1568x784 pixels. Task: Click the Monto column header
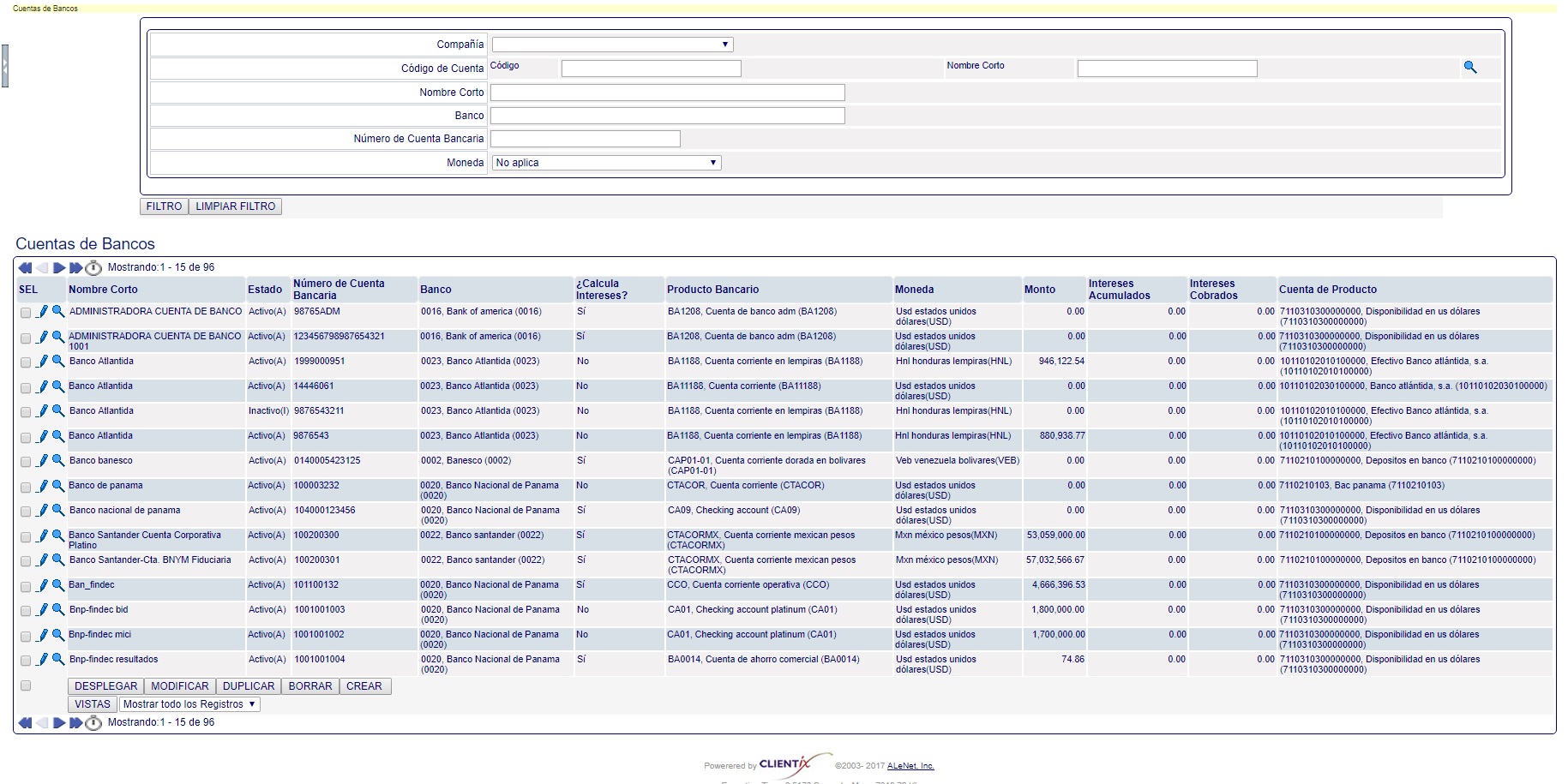[x=1039, y=290]
